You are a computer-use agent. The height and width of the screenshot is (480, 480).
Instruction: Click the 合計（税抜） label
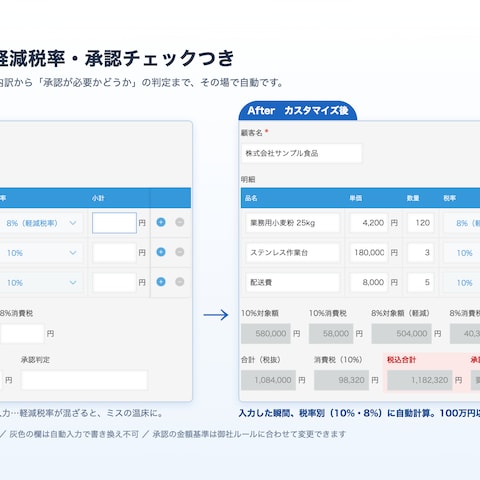(261, 360)
